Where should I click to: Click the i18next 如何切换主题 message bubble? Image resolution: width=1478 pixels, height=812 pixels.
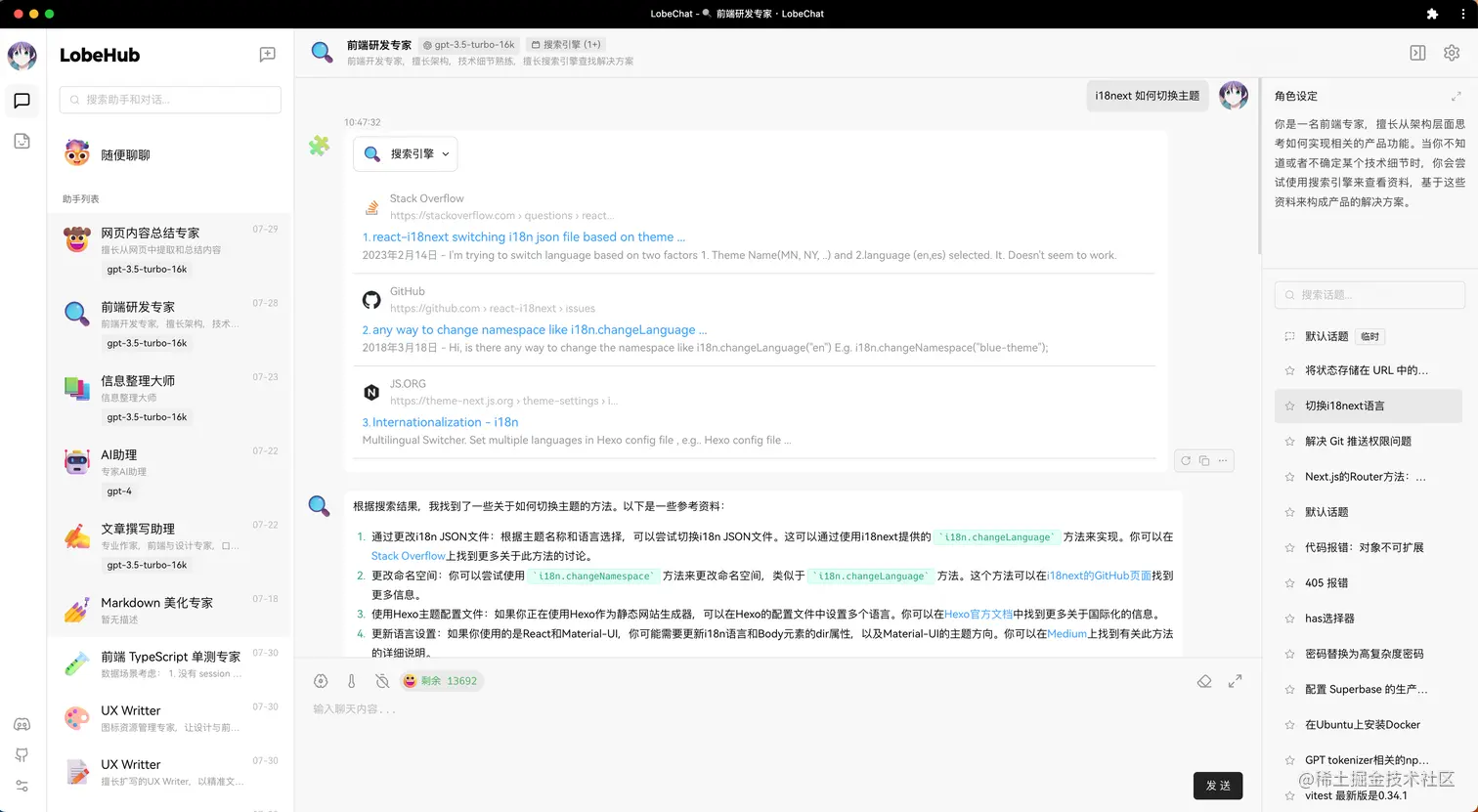click(x=1147, y=96)
